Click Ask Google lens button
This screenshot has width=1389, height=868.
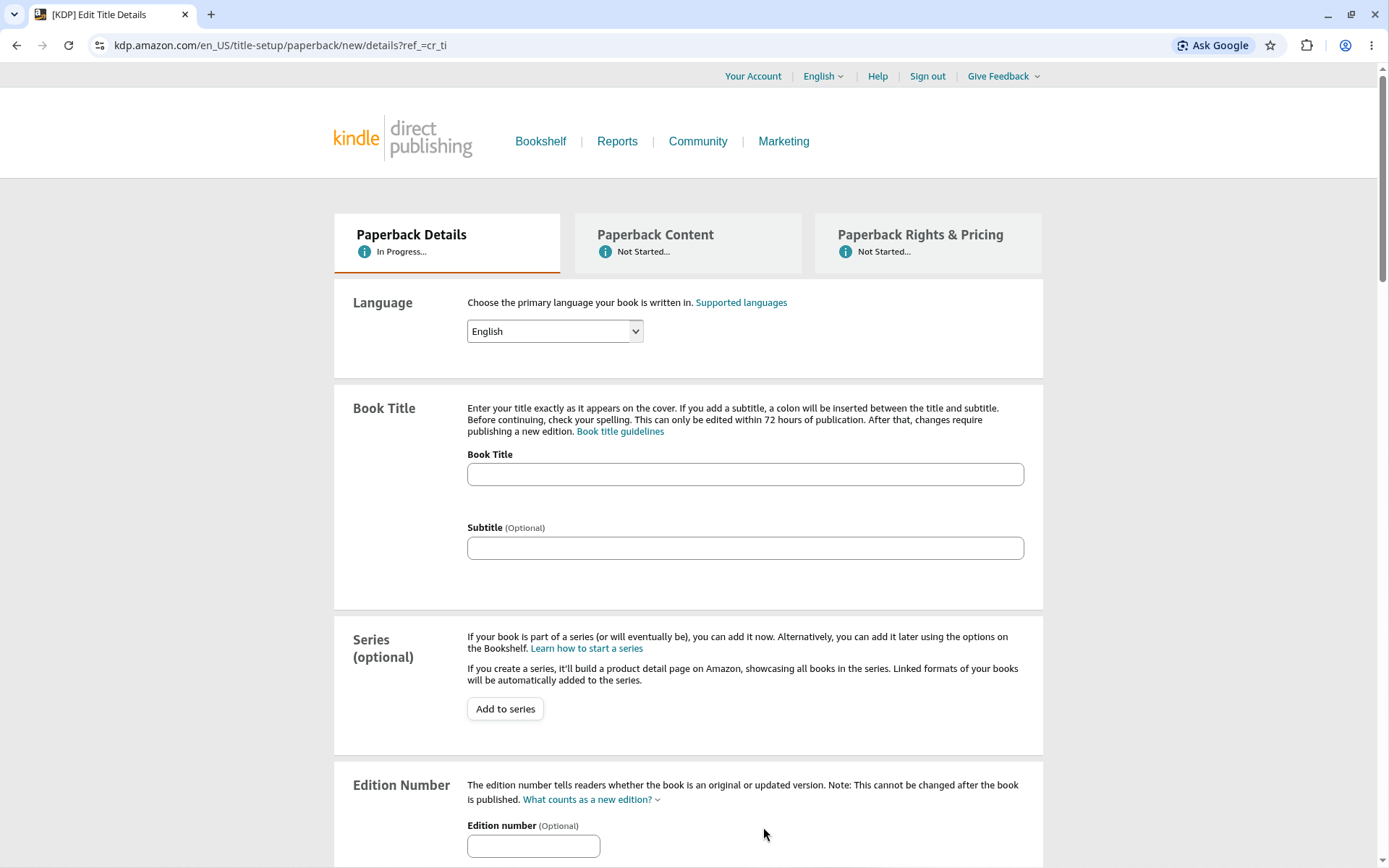click(x=1213, y=46)
